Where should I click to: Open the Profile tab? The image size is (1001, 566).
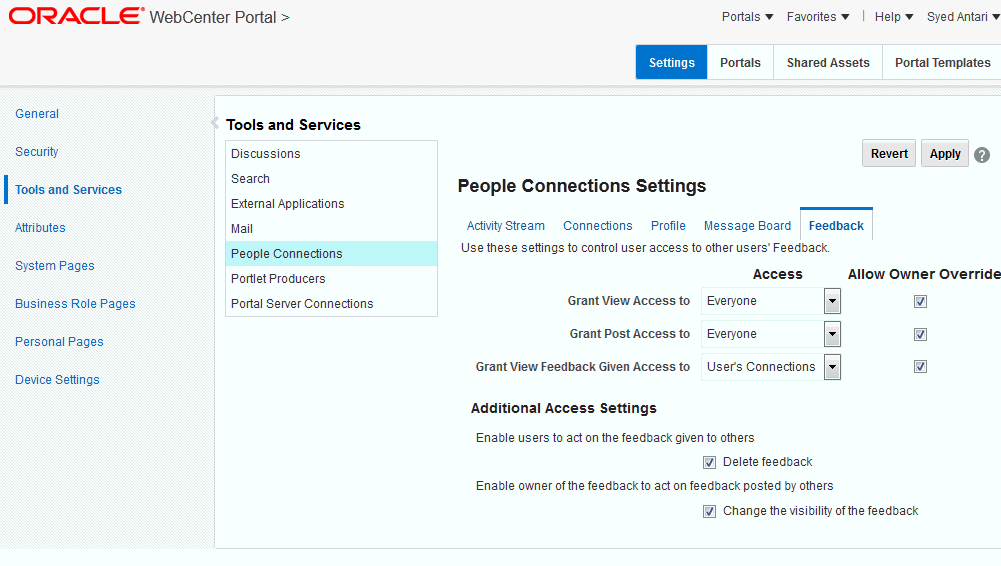[668, 226]
